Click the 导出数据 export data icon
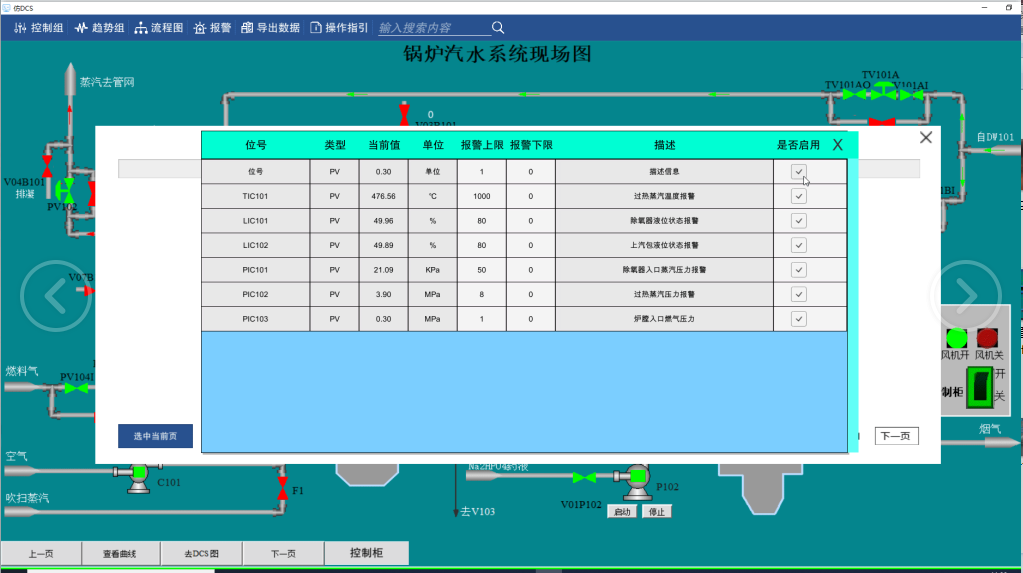This screenshot has height=573, width=1023. [248, 28]
